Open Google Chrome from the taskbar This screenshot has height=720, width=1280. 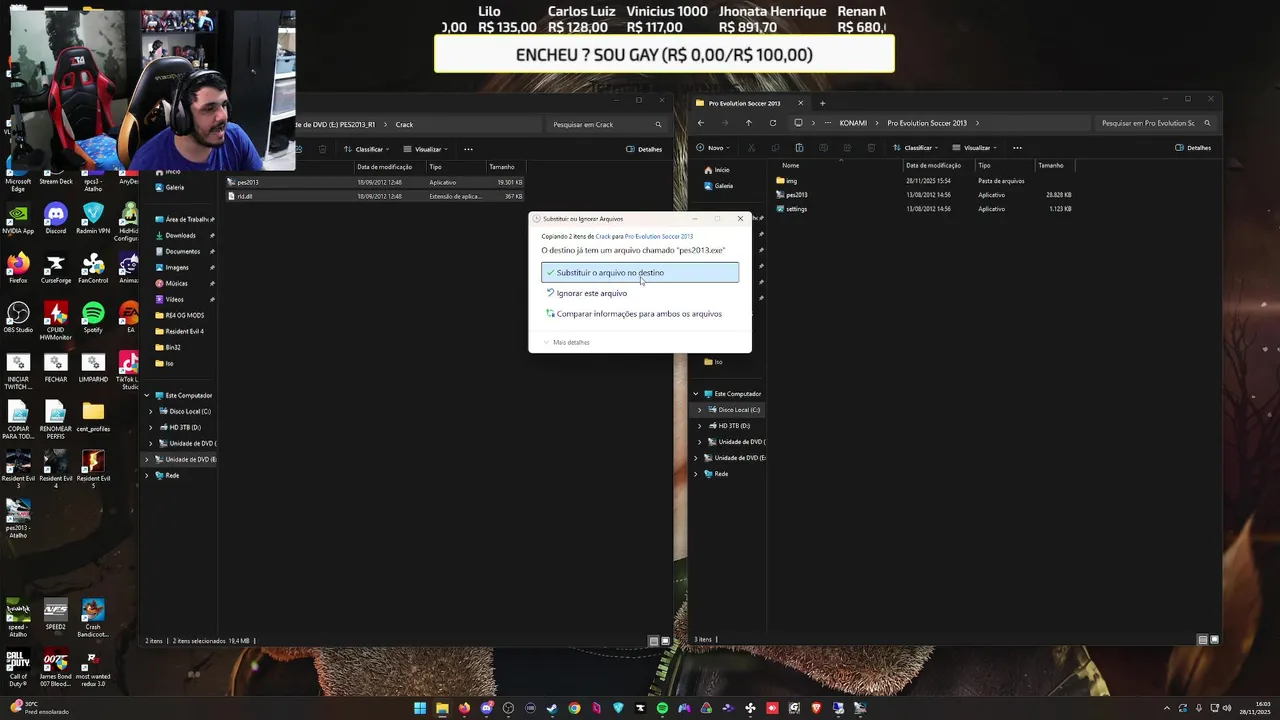(574, 708)
